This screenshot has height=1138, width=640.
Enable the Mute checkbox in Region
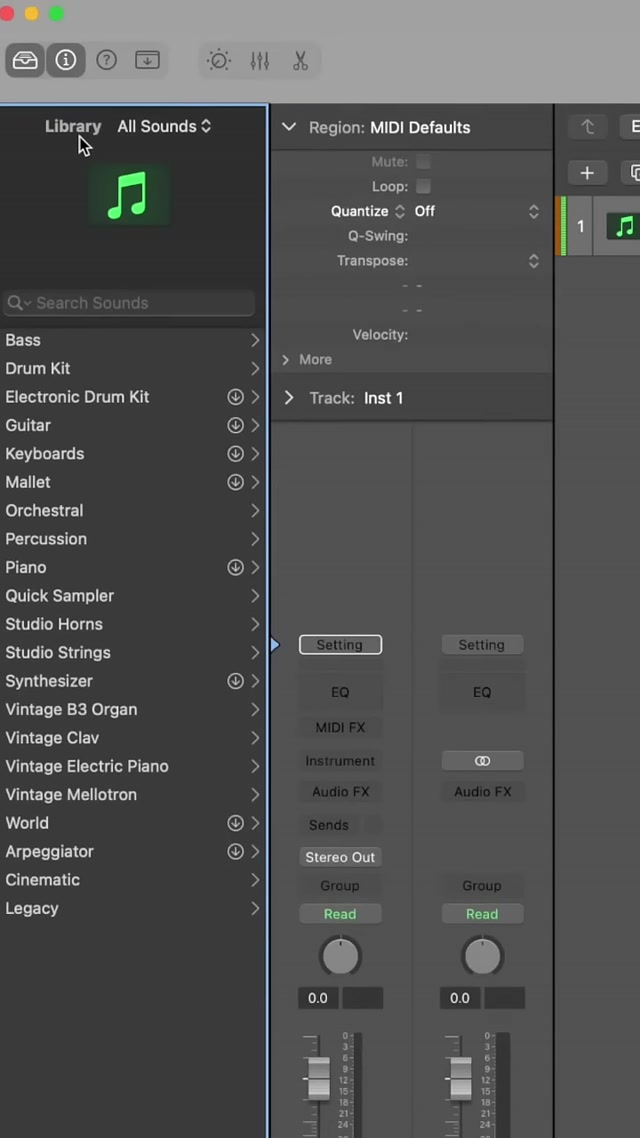pyautogui.click(x=423, y=162)
